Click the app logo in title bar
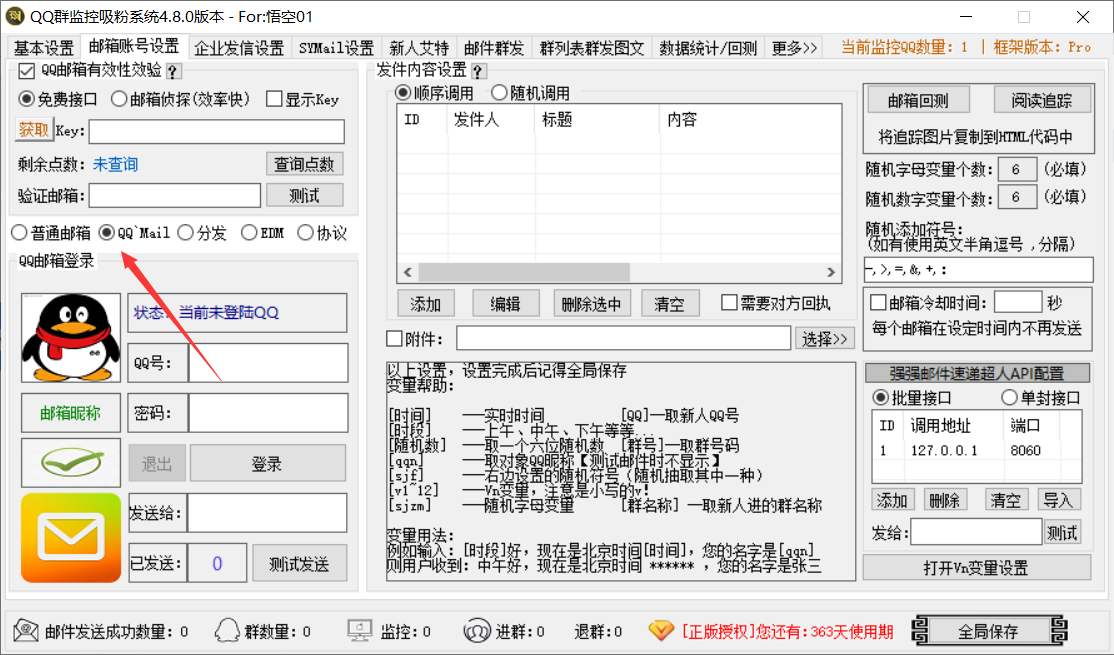The width and height of the screenshot is (1114, 655). [x=14, y=16]
